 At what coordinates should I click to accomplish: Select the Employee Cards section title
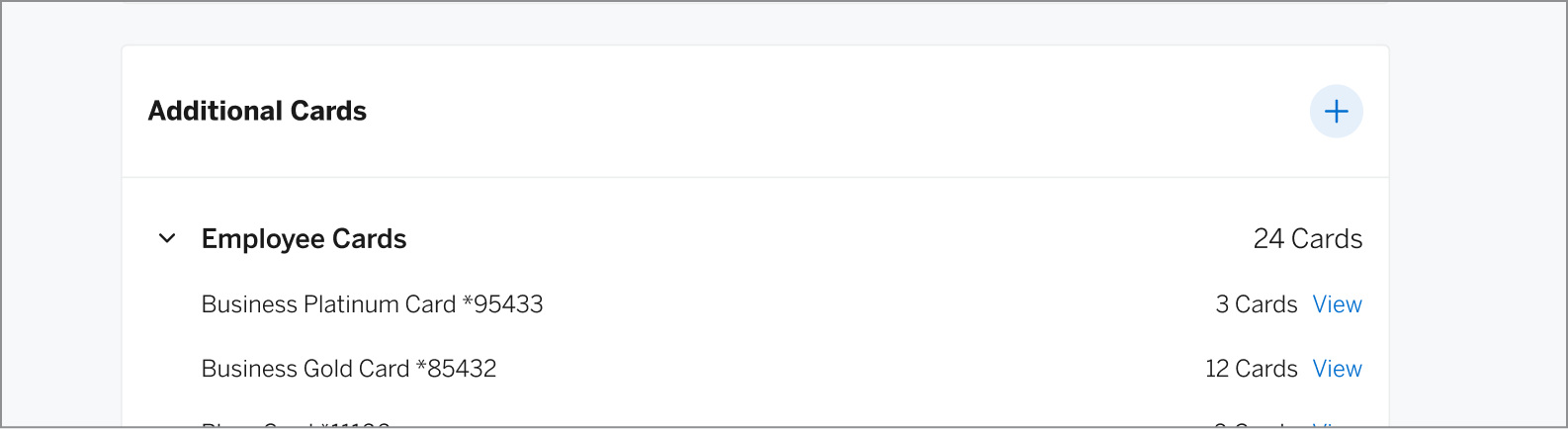coord(304,238)
